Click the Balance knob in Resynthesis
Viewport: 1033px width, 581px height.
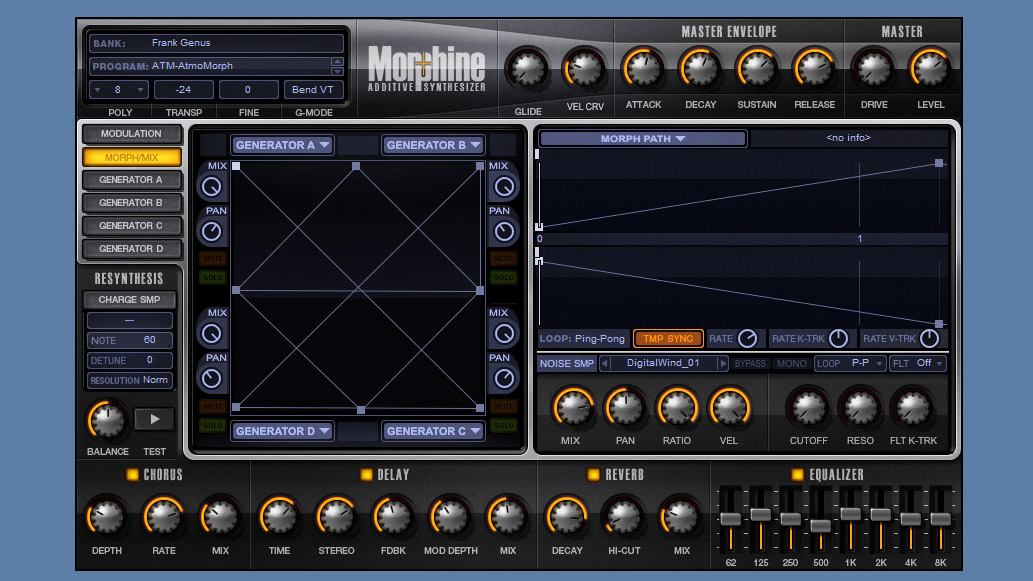pyautogui.click(x=107, y=420)
